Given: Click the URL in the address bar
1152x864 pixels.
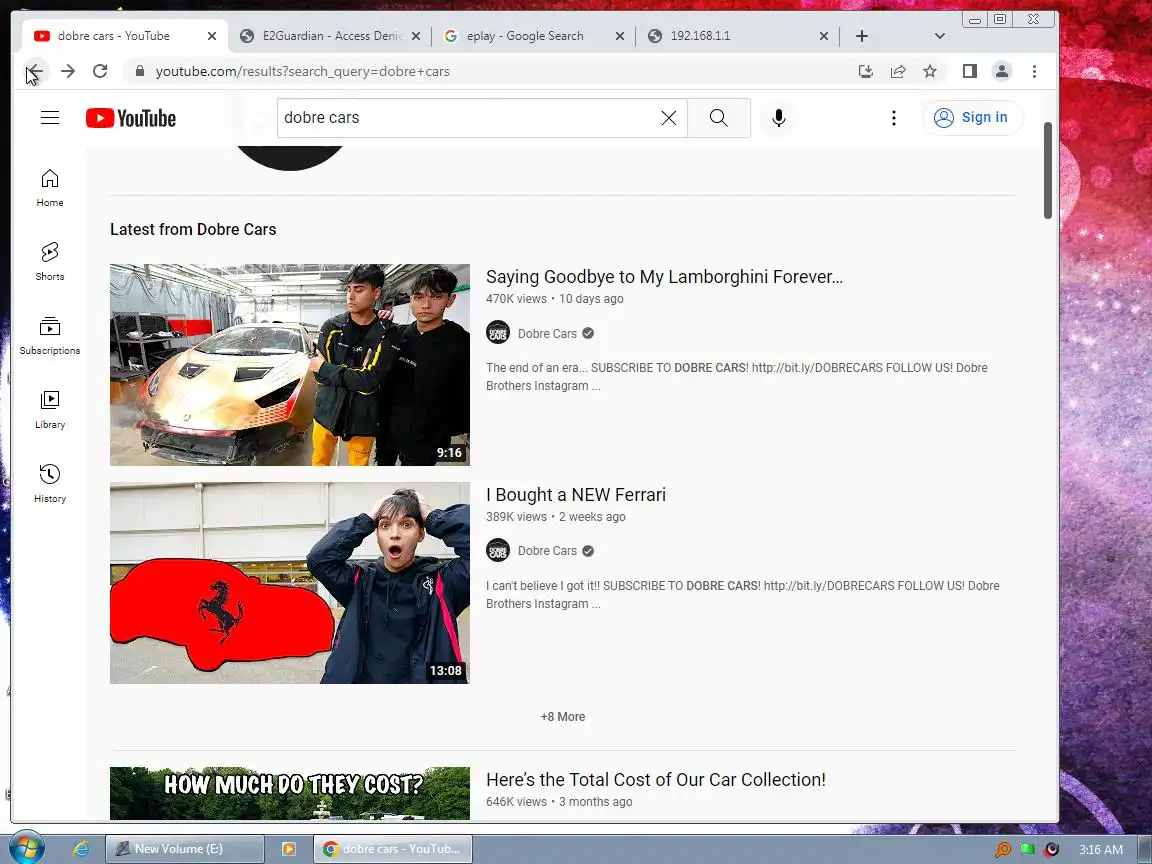Looking at the screenshot, I should point(303,71).
